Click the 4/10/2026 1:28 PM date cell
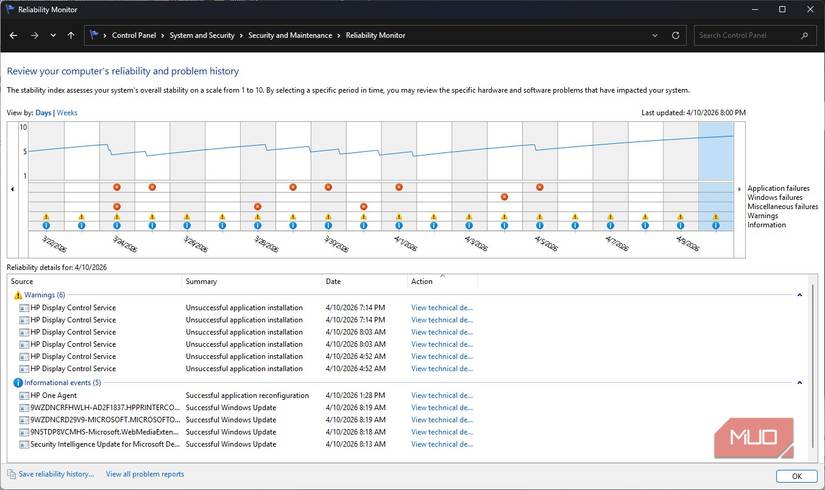825x490 pixels. (x=355, y=396)
